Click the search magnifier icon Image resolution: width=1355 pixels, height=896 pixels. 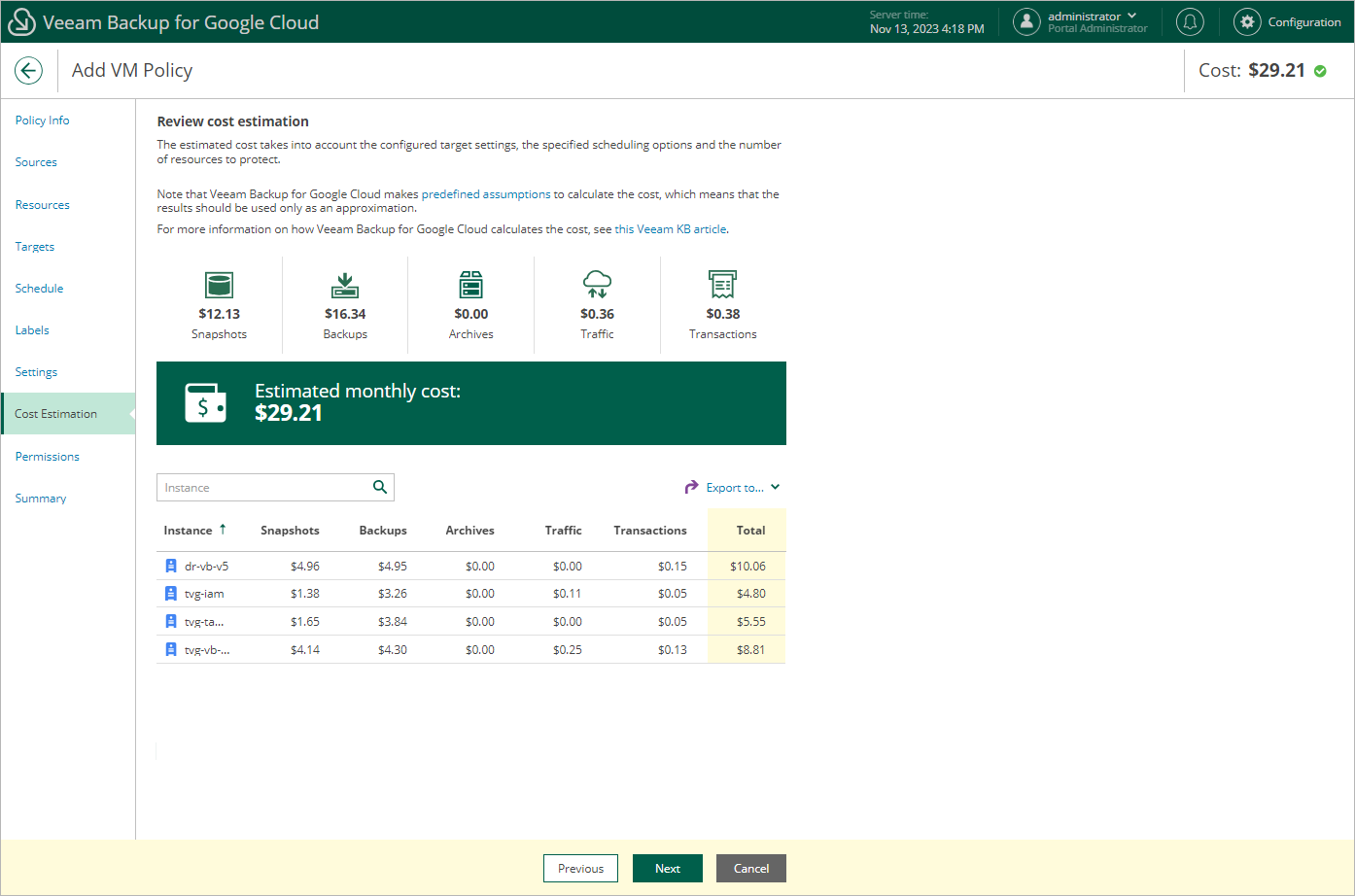(380, 487)
